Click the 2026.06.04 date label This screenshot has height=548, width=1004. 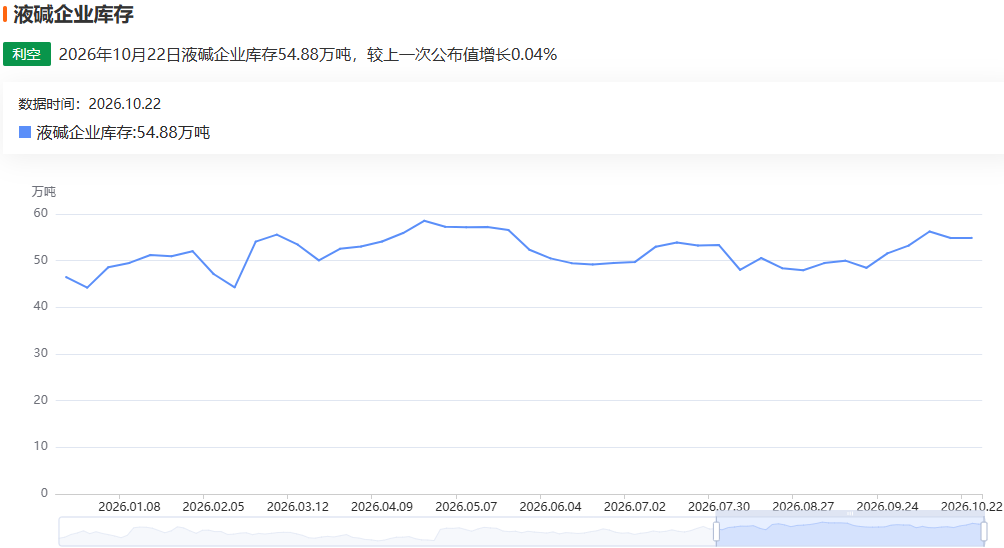[551, 506]
